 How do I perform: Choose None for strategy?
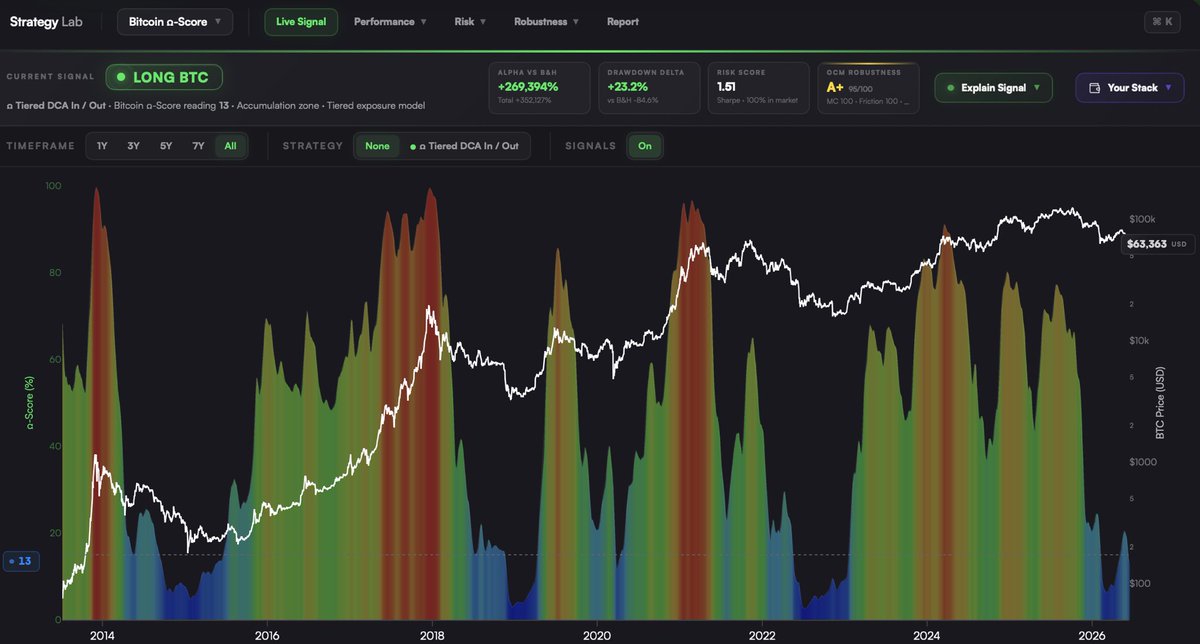(x=377, y=146)
